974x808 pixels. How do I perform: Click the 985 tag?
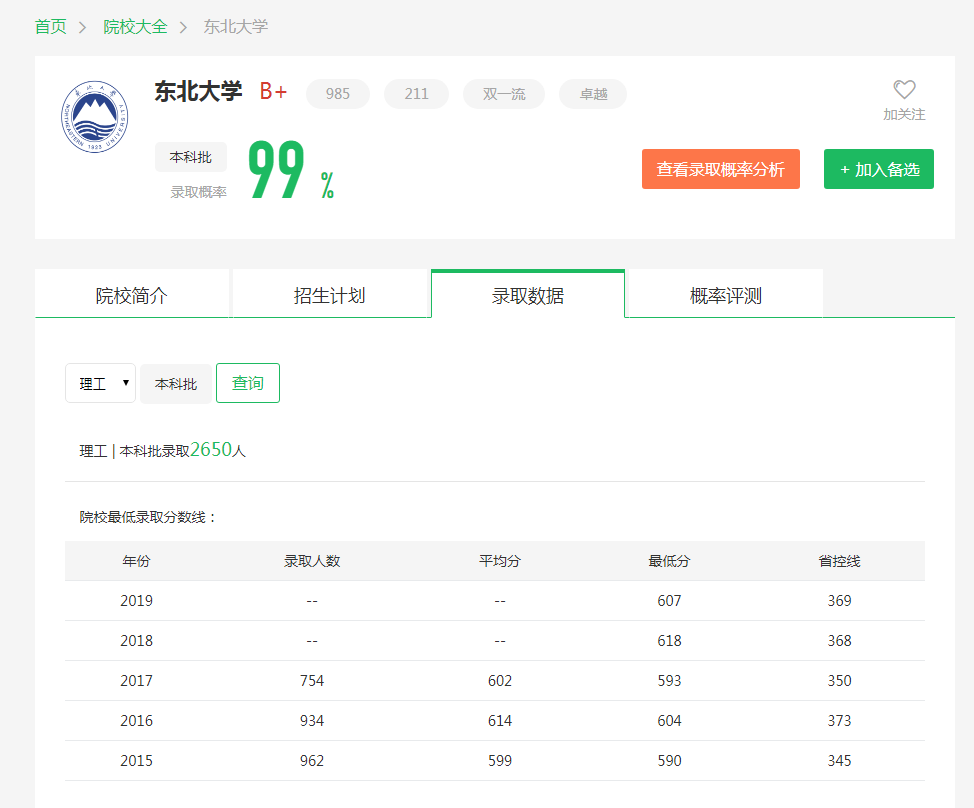pos(338,94)
